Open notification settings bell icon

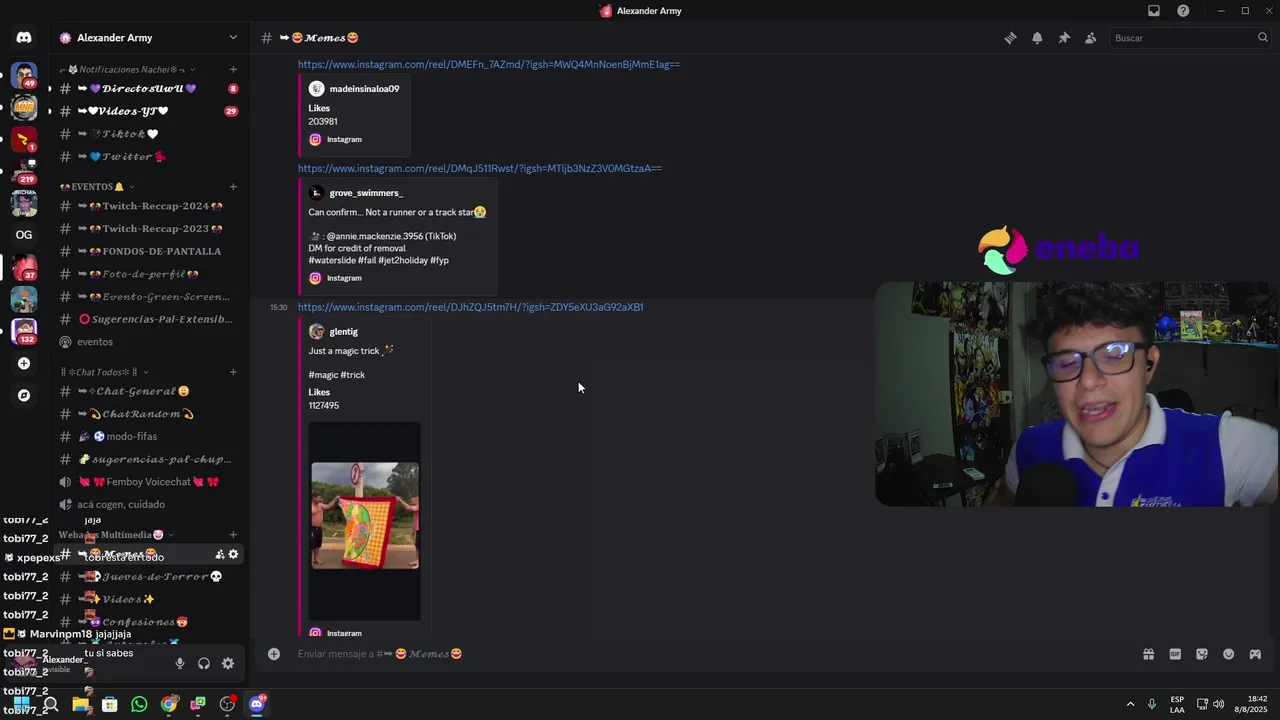pyautogui.click(x=1037, y=38)
